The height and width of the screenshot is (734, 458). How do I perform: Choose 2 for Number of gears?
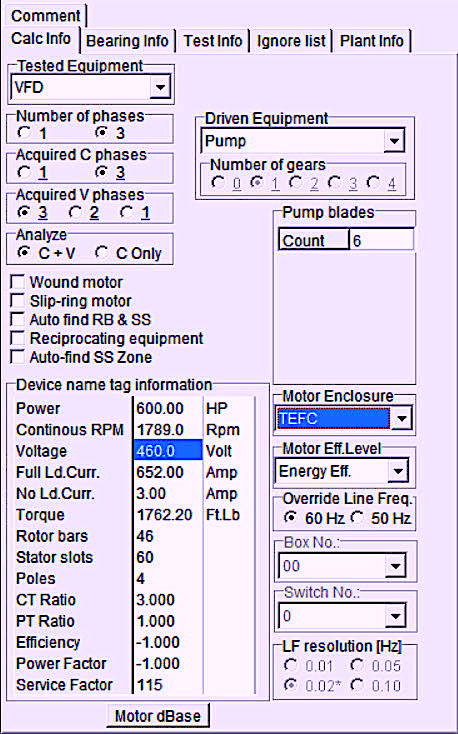(295, 182)
